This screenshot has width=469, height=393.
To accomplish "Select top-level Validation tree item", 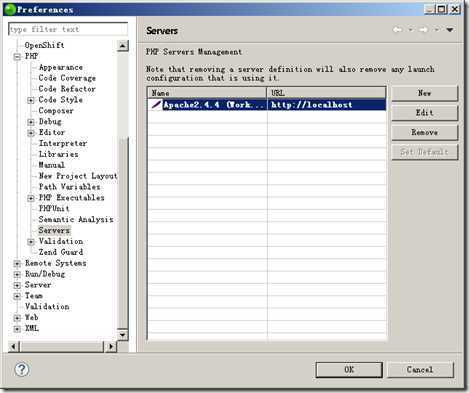I will pyautogui.click(x=47, y=307).
